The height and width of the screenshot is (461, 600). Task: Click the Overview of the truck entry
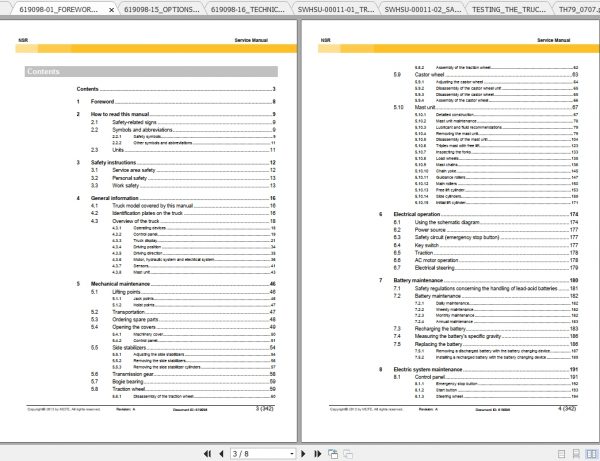pyautogui.click(x=183, y=221)
